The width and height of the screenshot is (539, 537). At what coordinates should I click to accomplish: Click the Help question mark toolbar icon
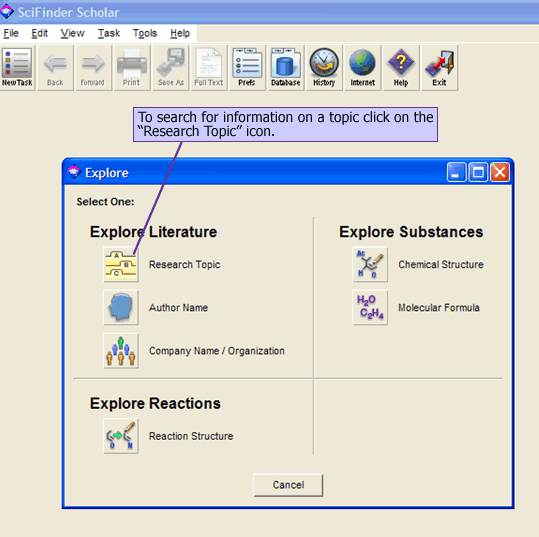(401, 68)
